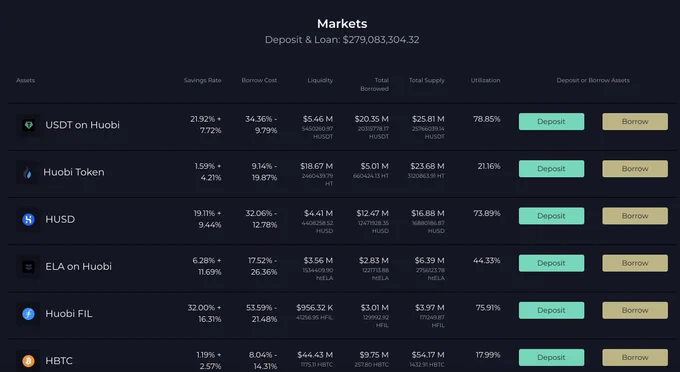Image resolution: width=680 pixels, height=372 pixels.
Task: Click the Total Supply column header
Action: 427,80
